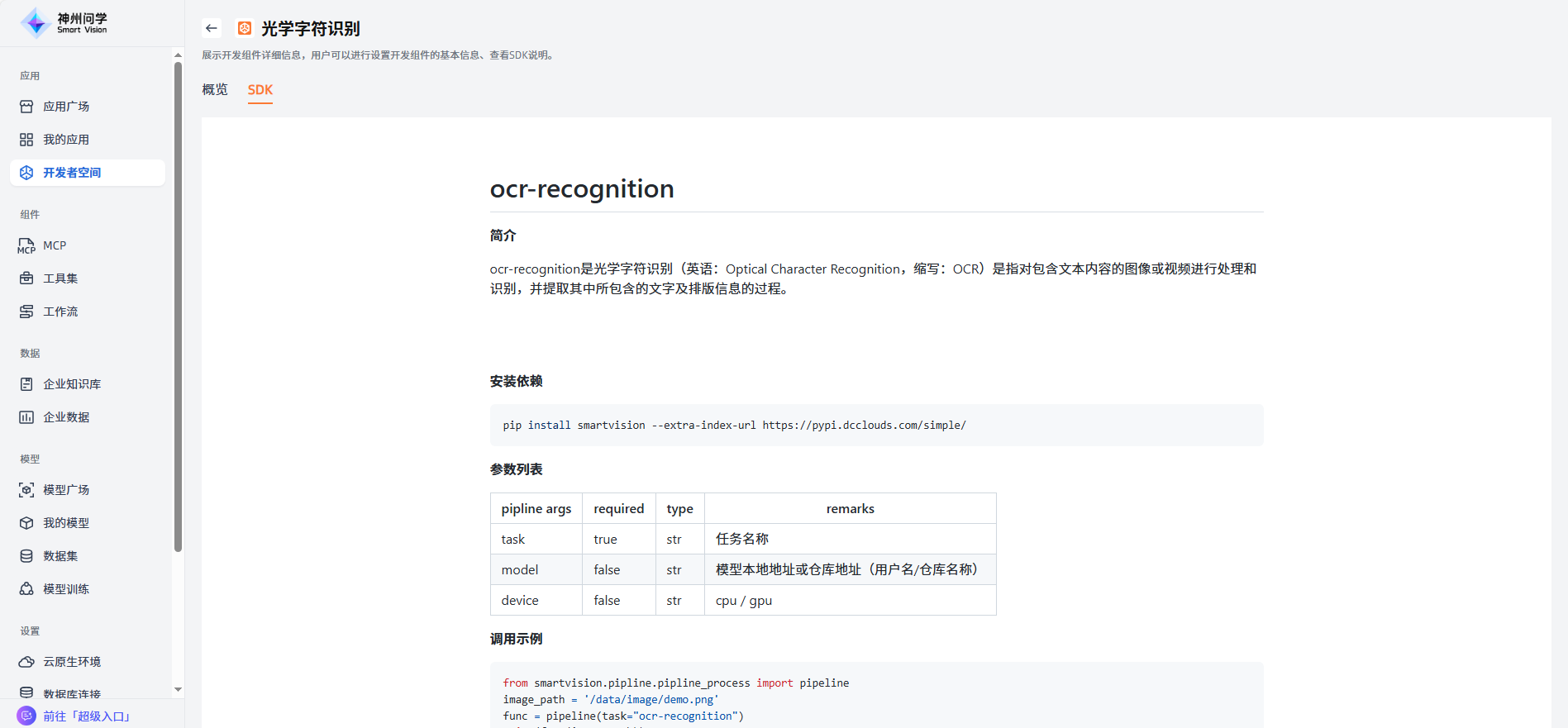Open the 数据集 sidebar item
Viewport: 1568px width, 728px height.
point(60,556)
